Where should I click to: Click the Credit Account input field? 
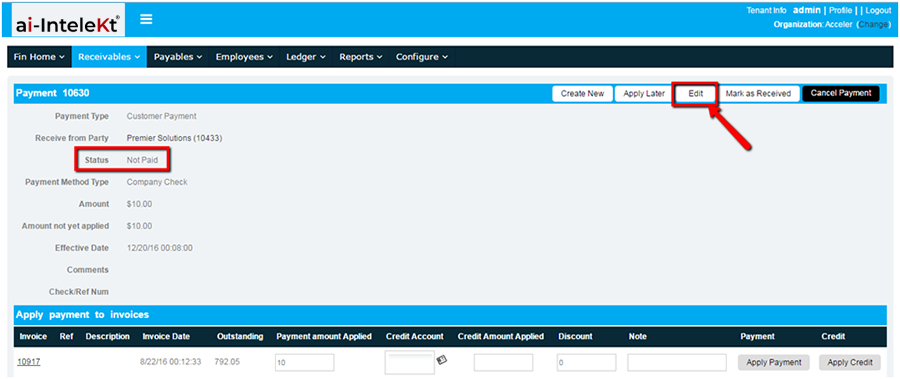pyautogui.click(x=410, y=362)
